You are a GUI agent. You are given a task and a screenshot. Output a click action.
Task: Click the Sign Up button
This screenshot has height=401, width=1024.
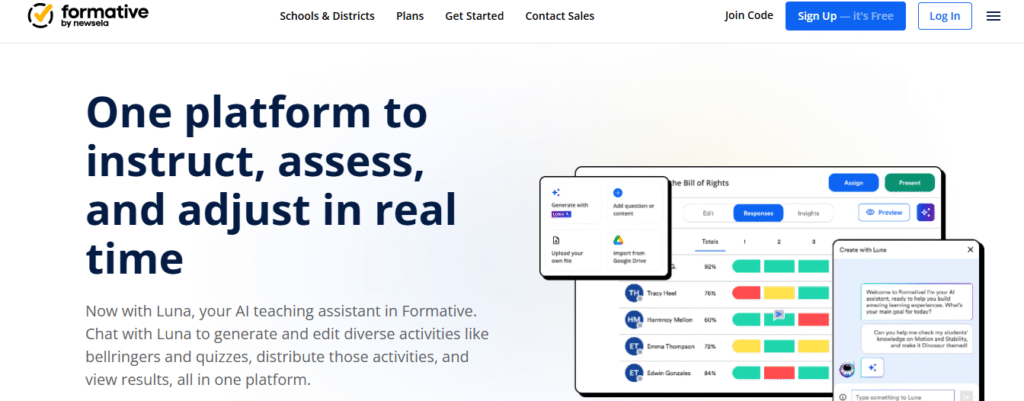click(x=845, y=16)
